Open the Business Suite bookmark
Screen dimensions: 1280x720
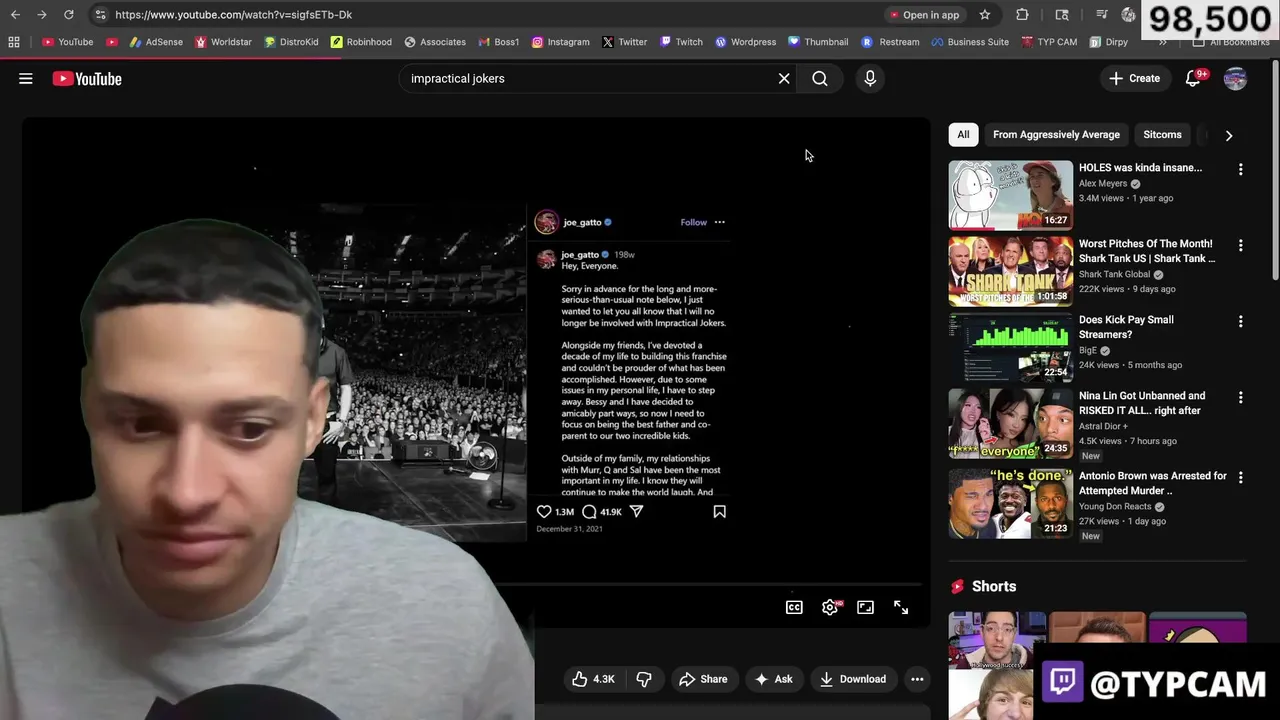970,42
